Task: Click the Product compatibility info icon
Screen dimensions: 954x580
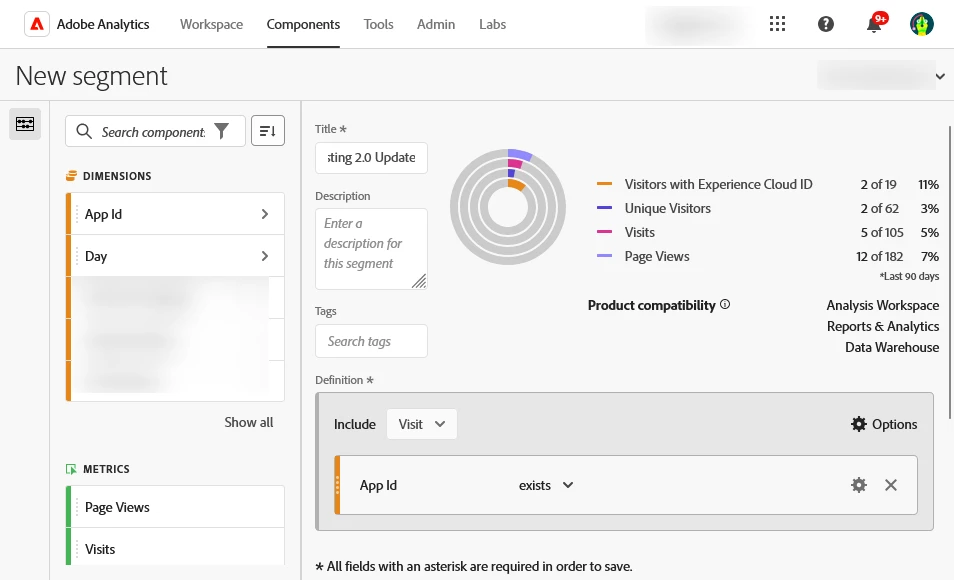Action: 725,304
